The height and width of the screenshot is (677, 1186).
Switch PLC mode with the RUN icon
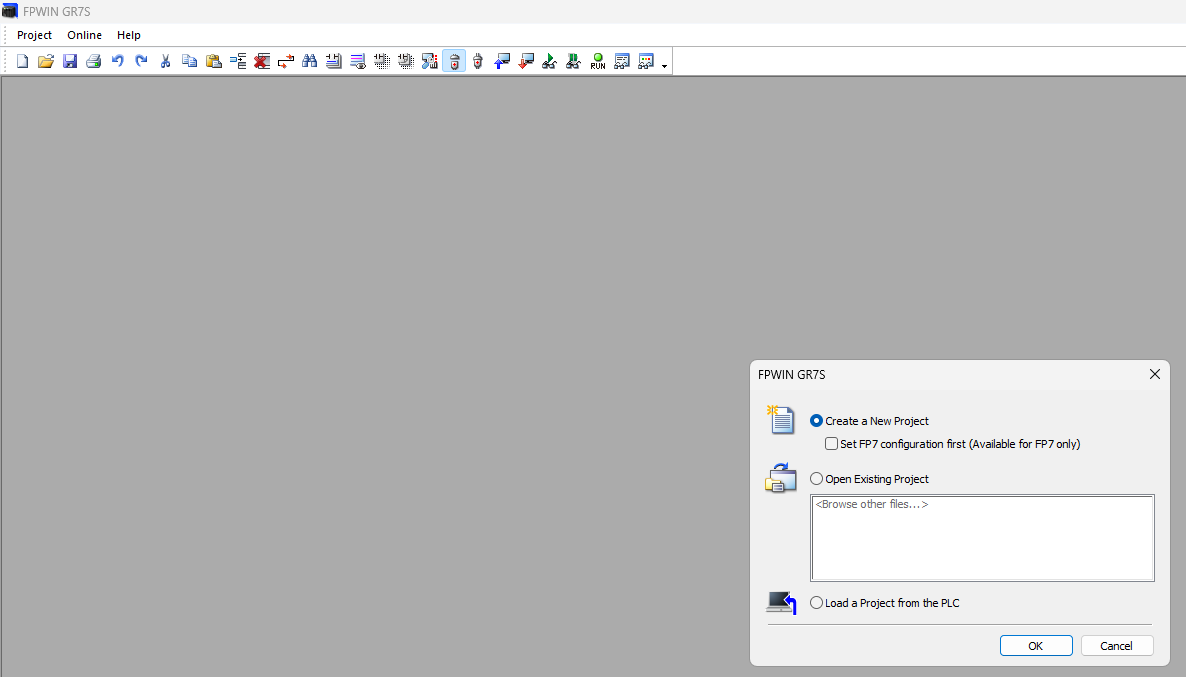click(x=598, y=61)
